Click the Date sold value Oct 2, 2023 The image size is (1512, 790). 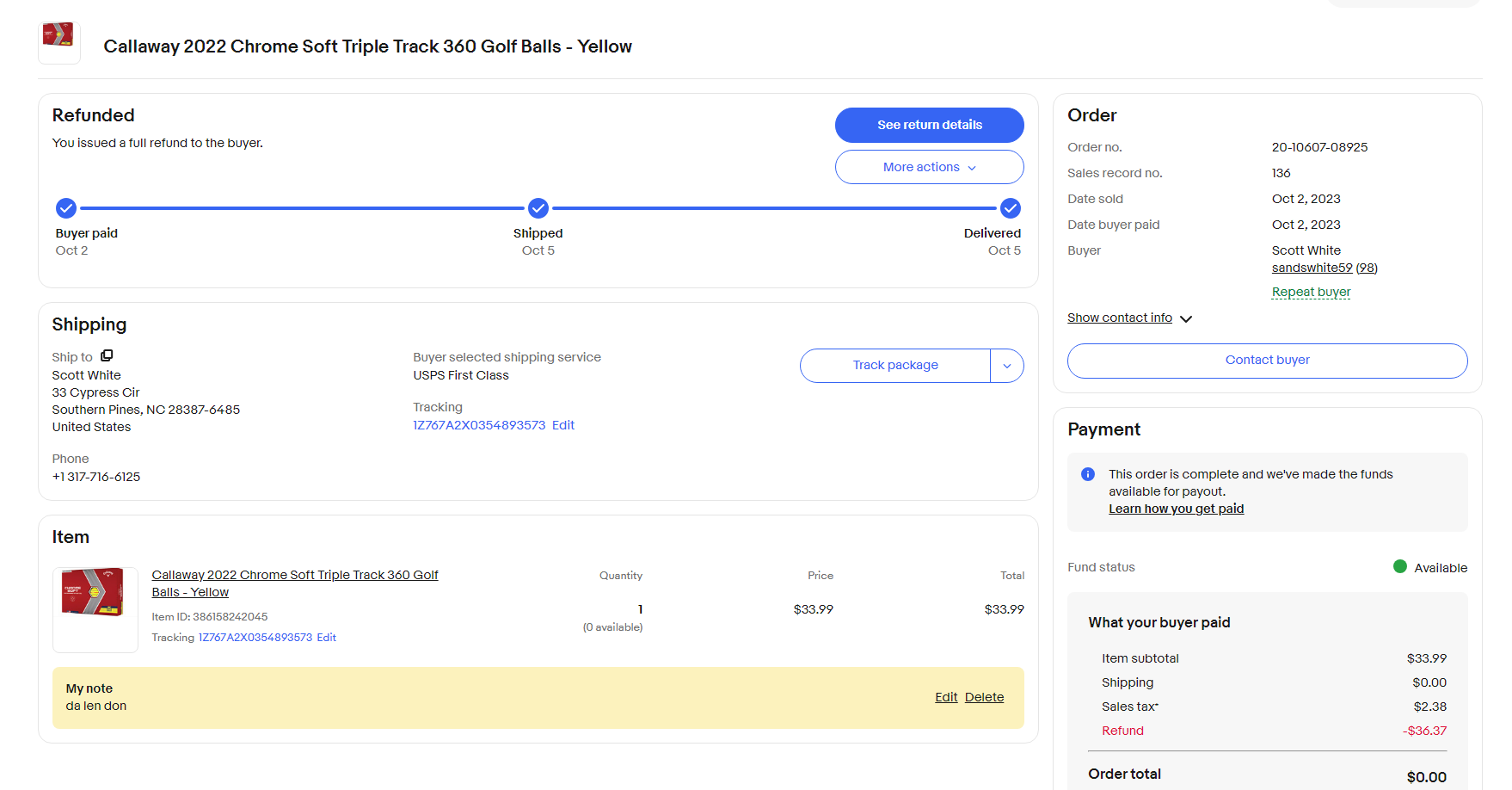coord(1306,199)
